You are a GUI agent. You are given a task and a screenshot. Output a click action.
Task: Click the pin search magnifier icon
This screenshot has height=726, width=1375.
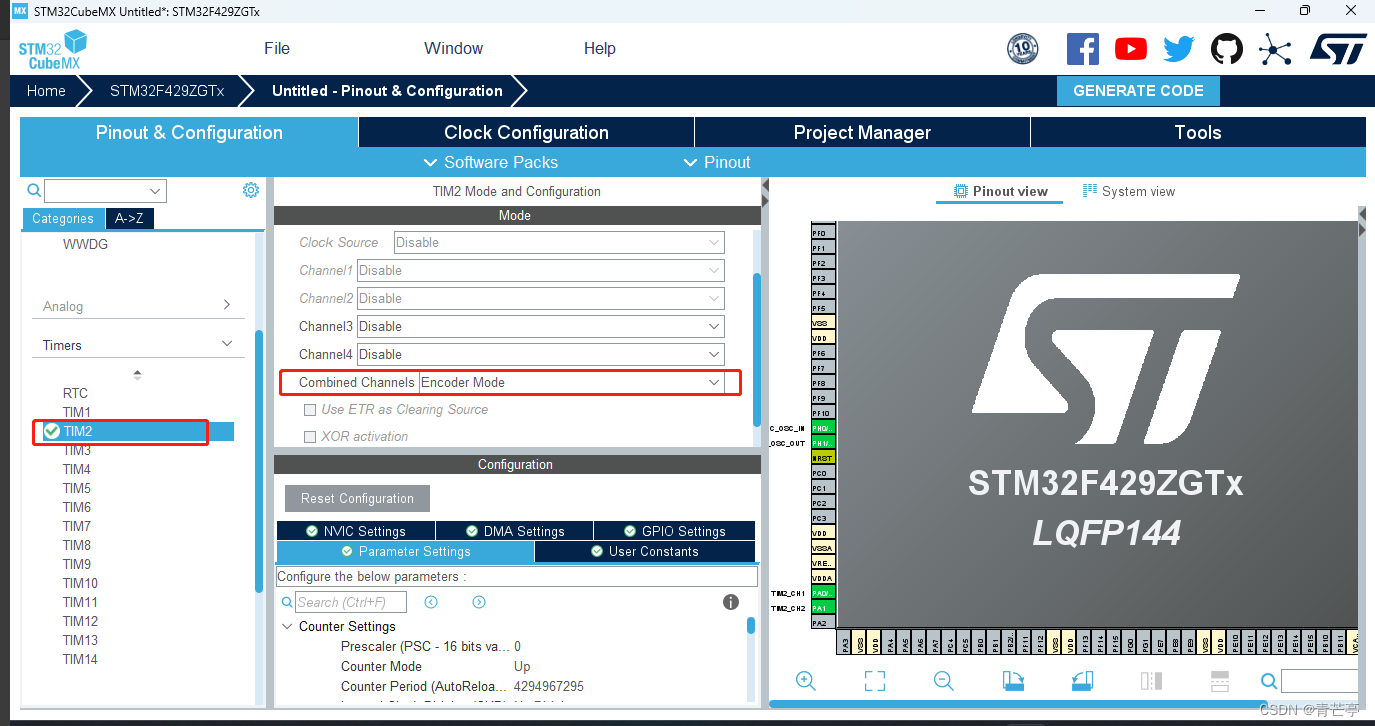(1269, 681)
